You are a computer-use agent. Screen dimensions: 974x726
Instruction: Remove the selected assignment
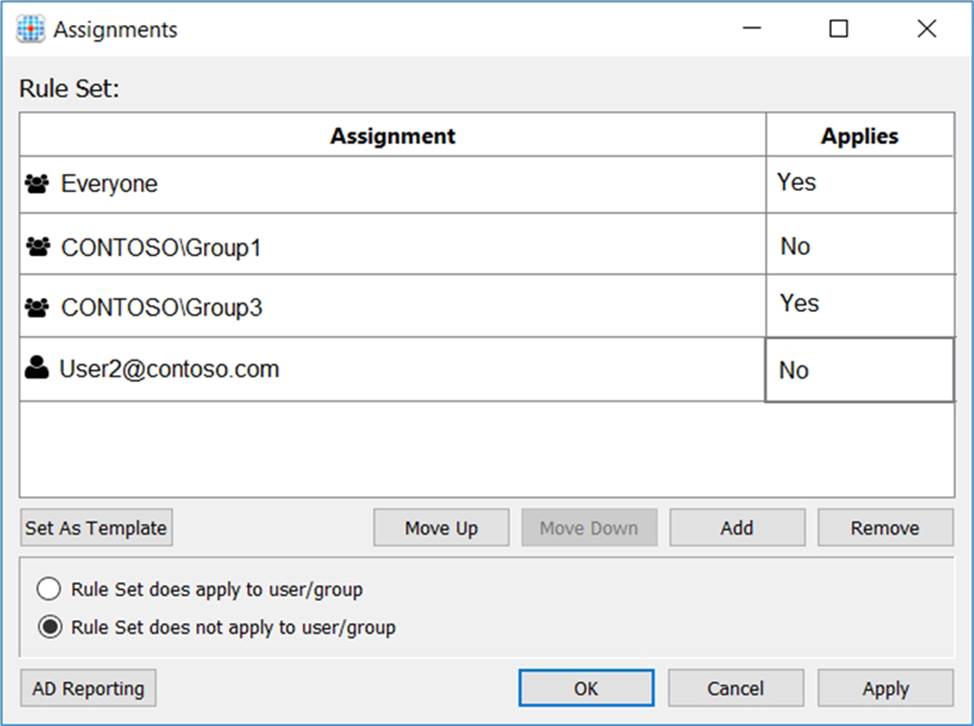pyautogui.click(x=885, y=528)
